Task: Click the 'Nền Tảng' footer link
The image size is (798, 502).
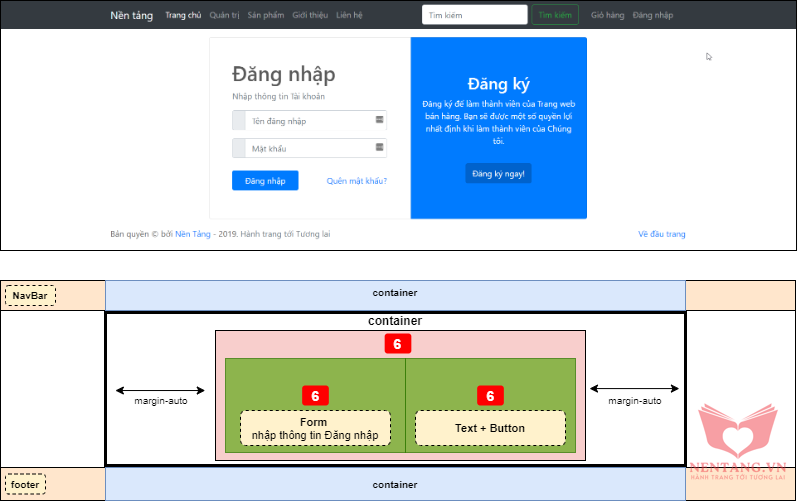Action: pyautogui.click(x=188, y=234)
